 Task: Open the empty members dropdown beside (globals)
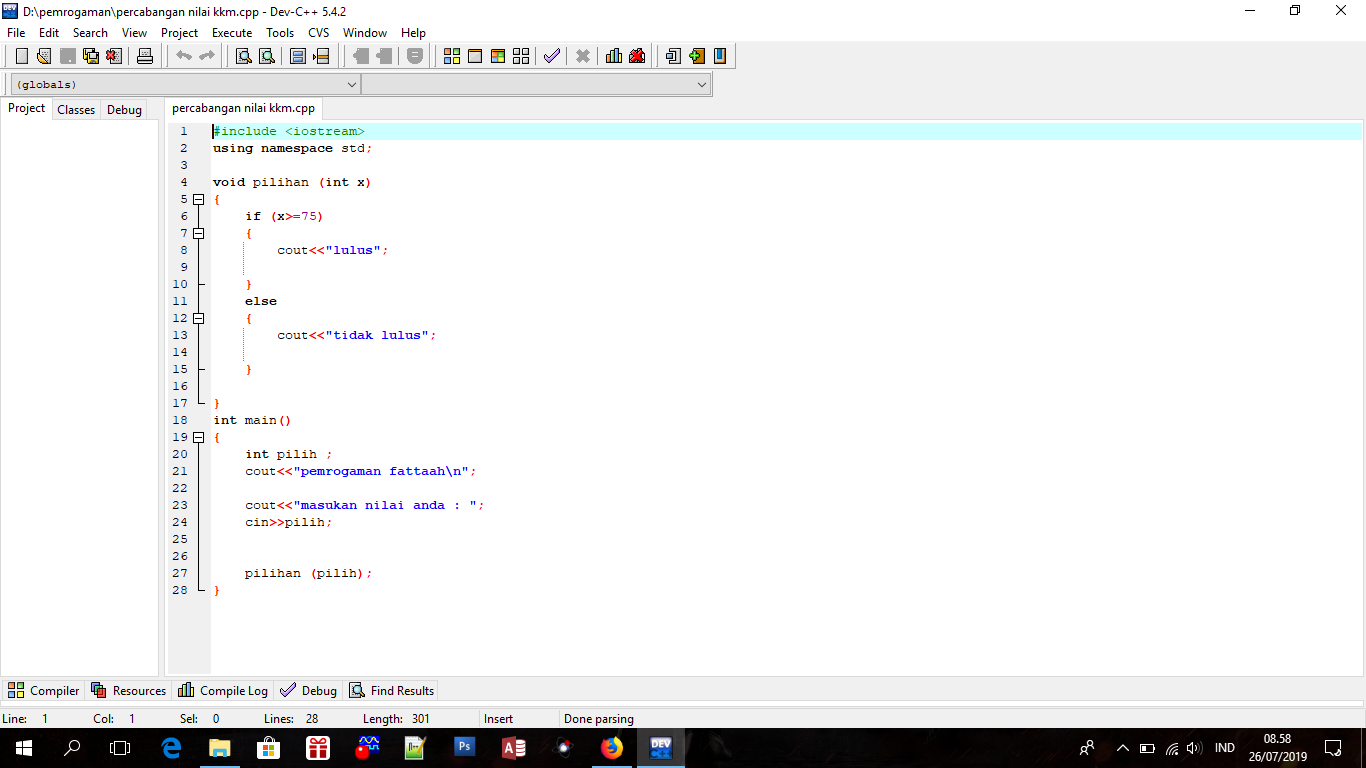536,85
